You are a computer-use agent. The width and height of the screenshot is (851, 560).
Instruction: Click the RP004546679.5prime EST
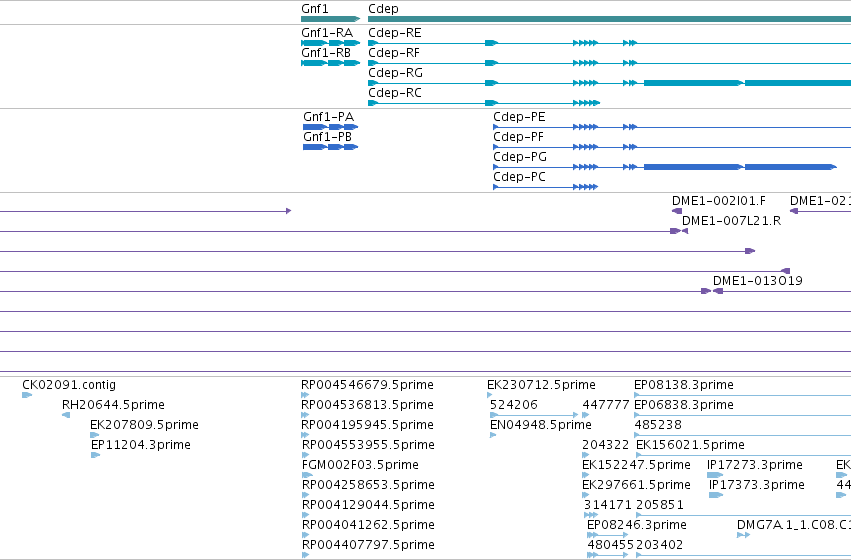tap(305, 395)
